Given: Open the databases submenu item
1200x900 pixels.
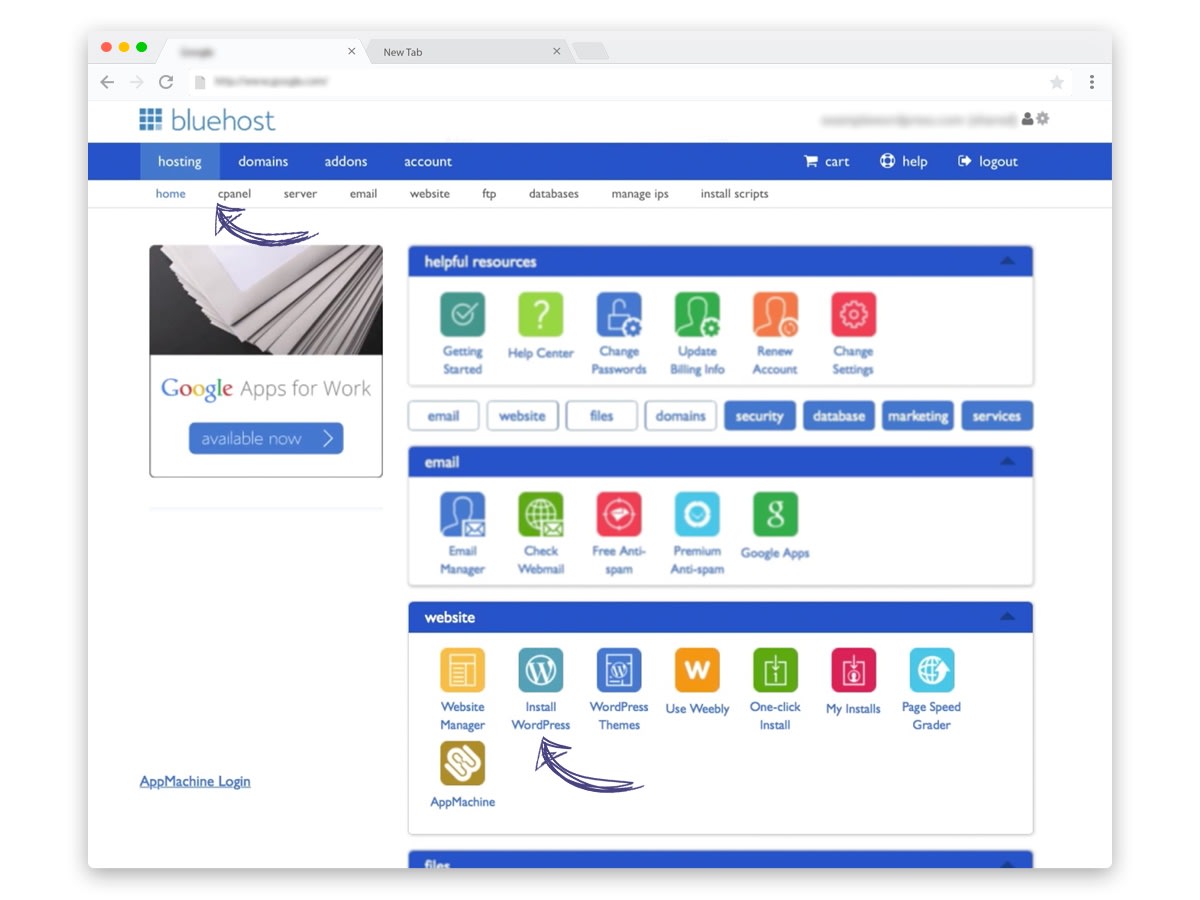Looking at the screenshot, I should (554, 194).
